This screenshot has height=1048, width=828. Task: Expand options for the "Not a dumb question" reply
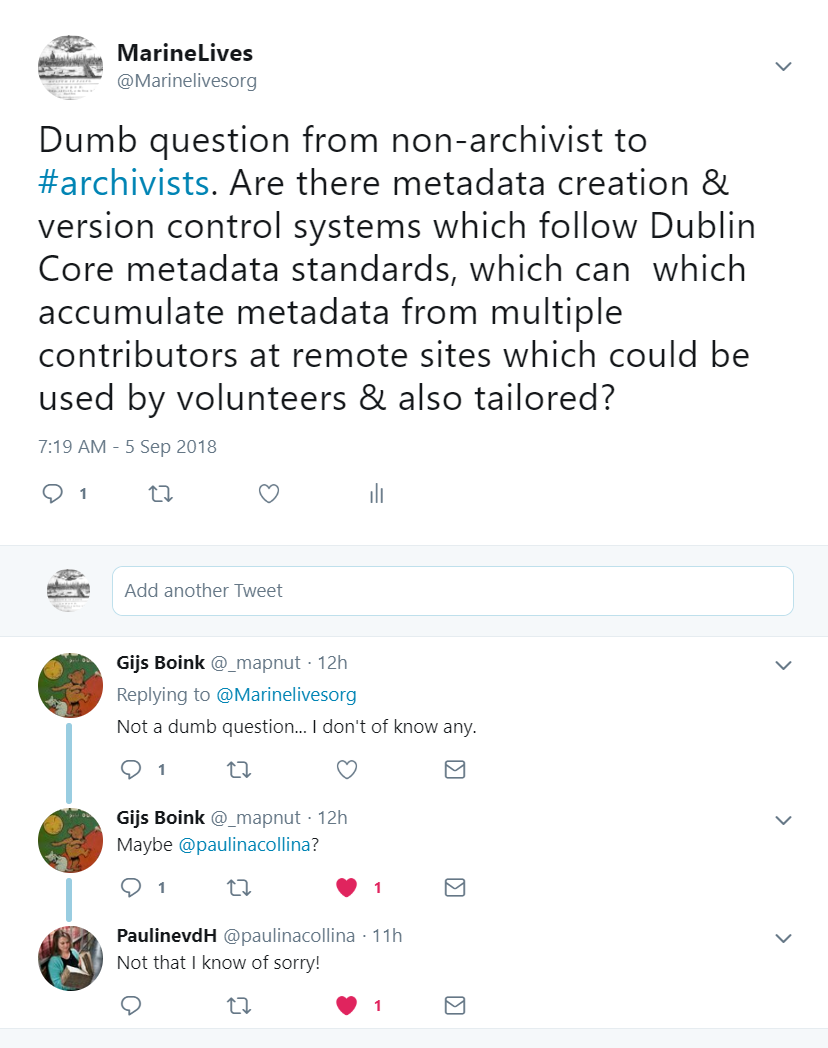point(783,665)
